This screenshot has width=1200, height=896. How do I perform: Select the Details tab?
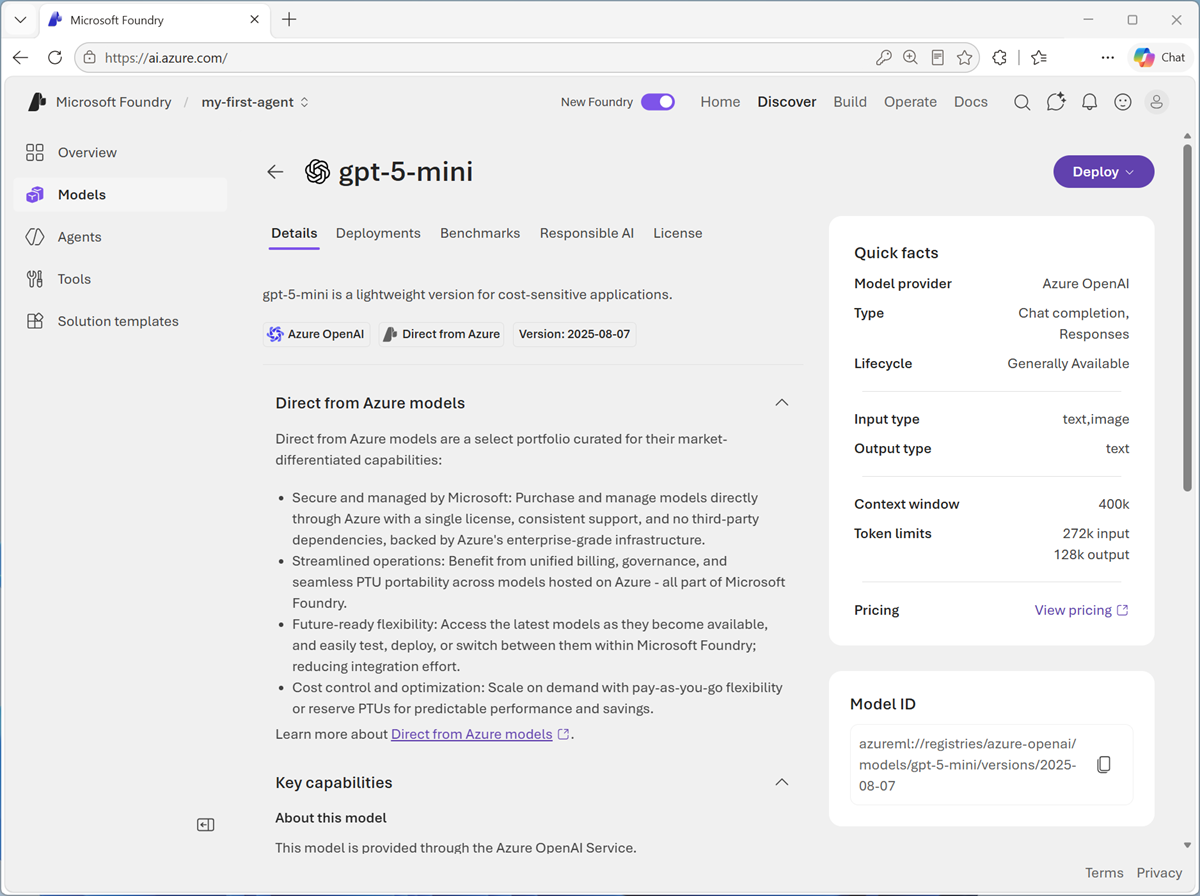coord(294,233)
